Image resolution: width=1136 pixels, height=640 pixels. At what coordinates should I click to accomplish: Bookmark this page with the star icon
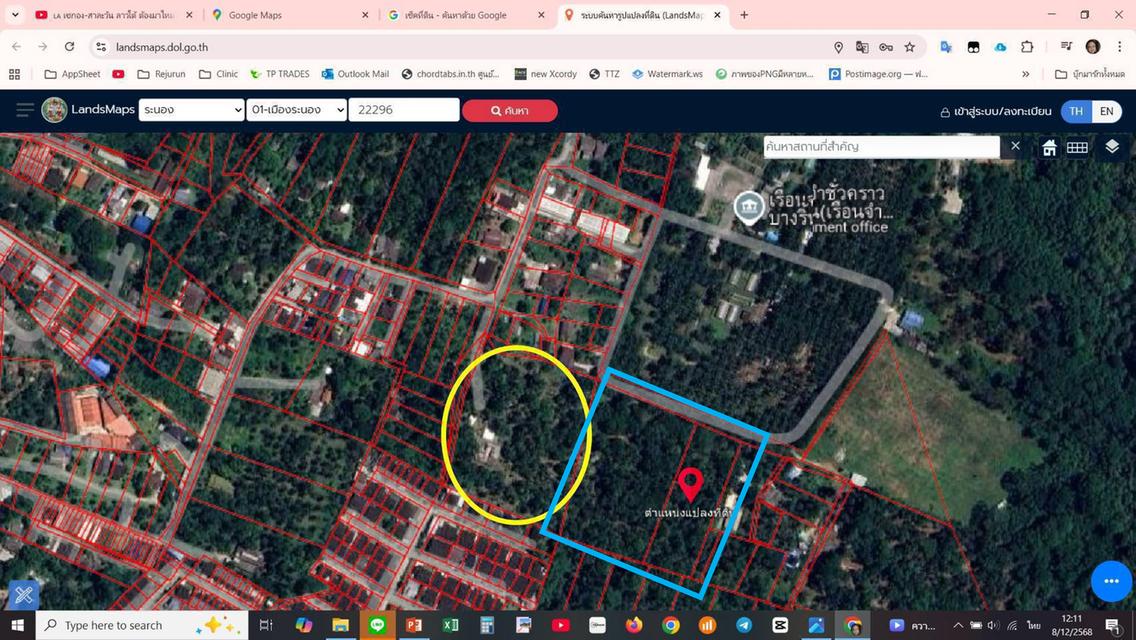point(910,47)
